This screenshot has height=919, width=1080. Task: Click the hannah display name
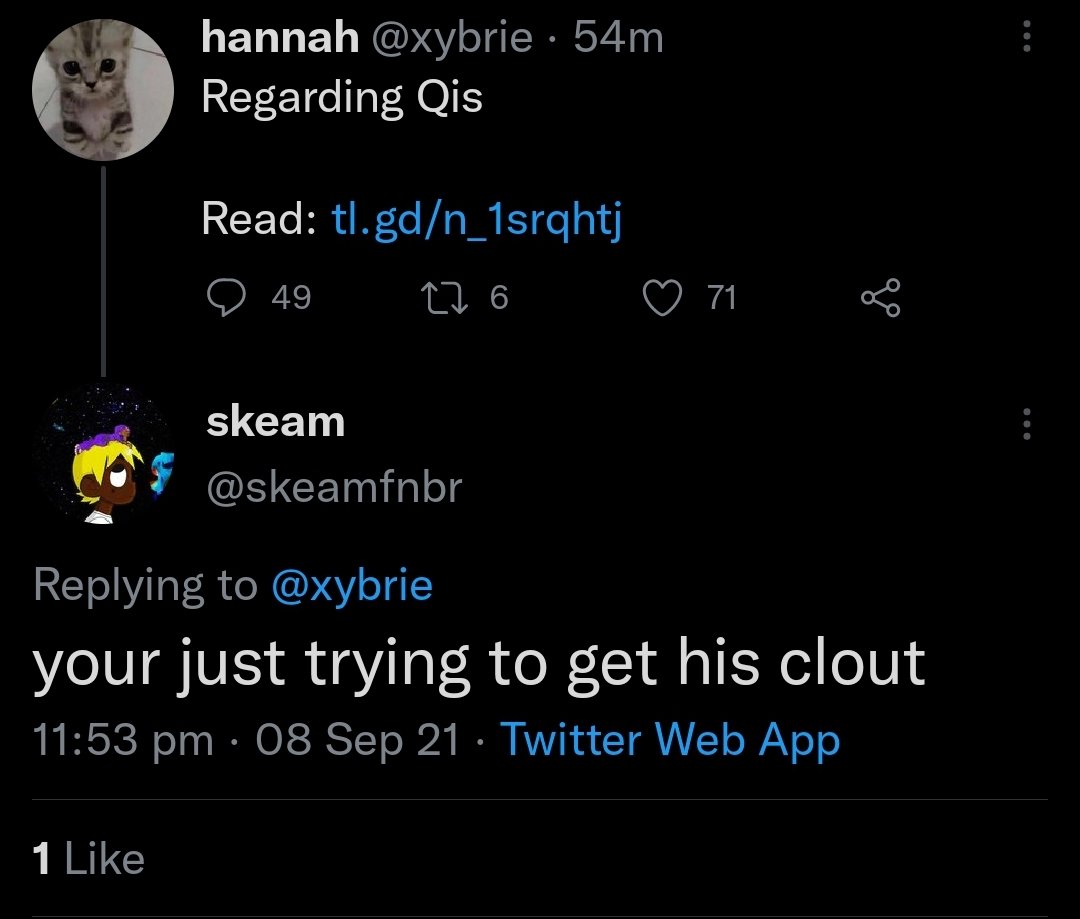click(x=279, y=39)
